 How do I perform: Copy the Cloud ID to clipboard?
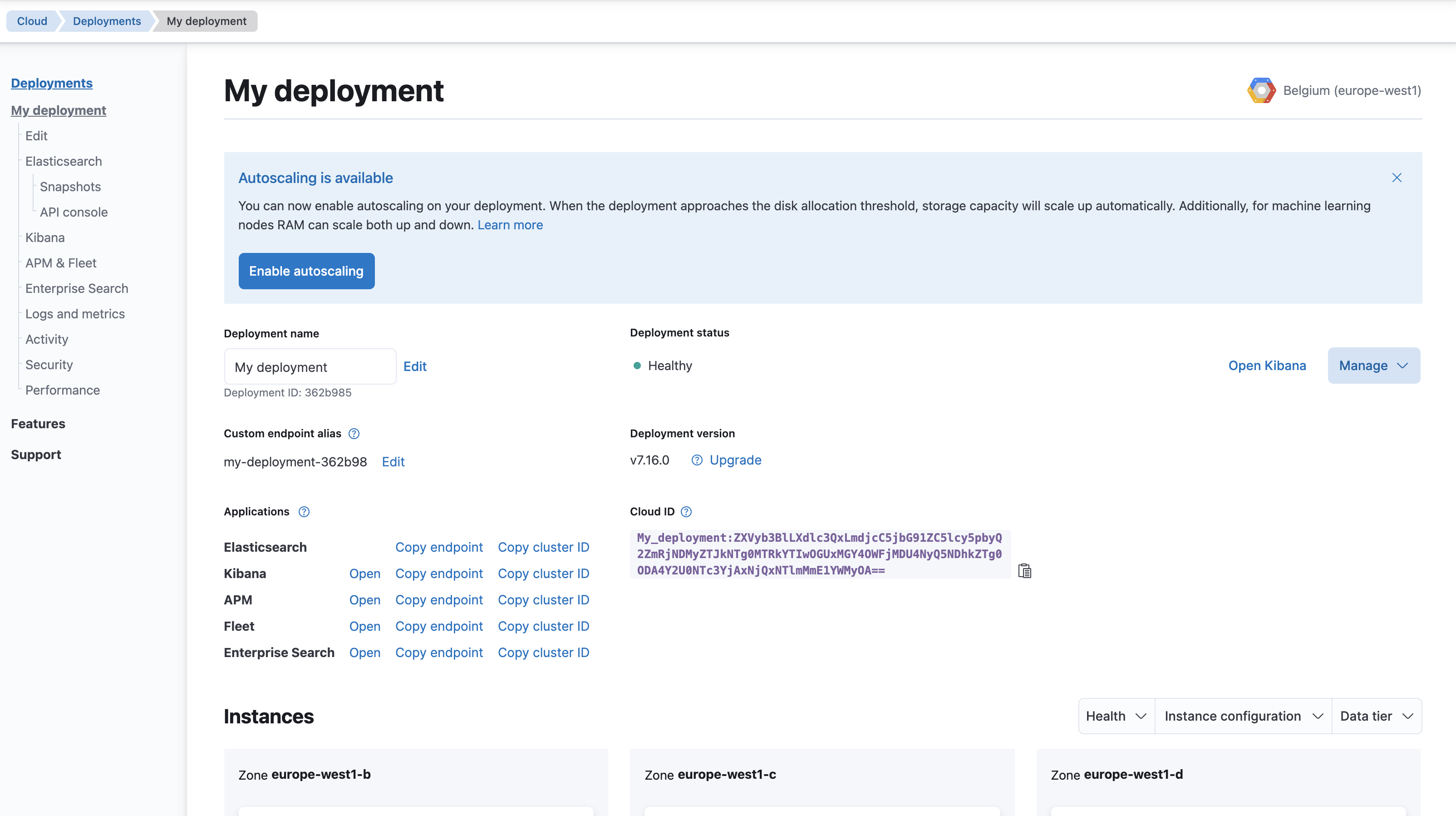point(1025,571)
